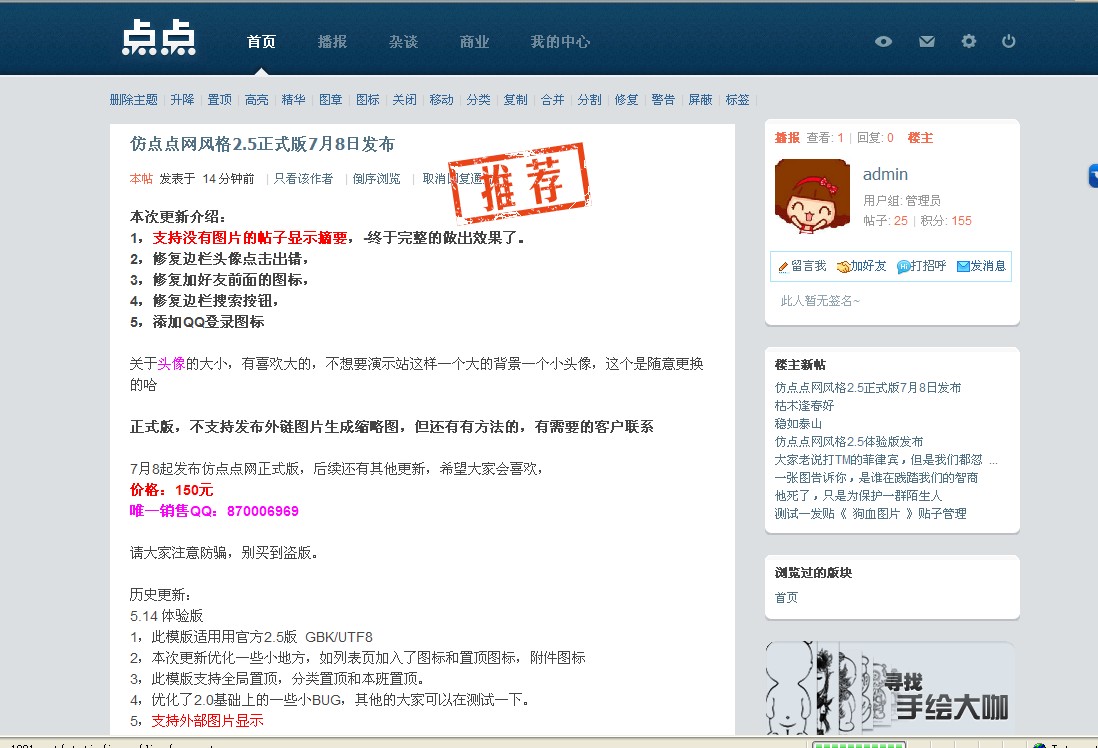The height and width of the screenshot is (748, 1098).
Task: Open sidebar post 仿点点网风格2.5正式版7月8日发布
Action: (x=868, y=387)
